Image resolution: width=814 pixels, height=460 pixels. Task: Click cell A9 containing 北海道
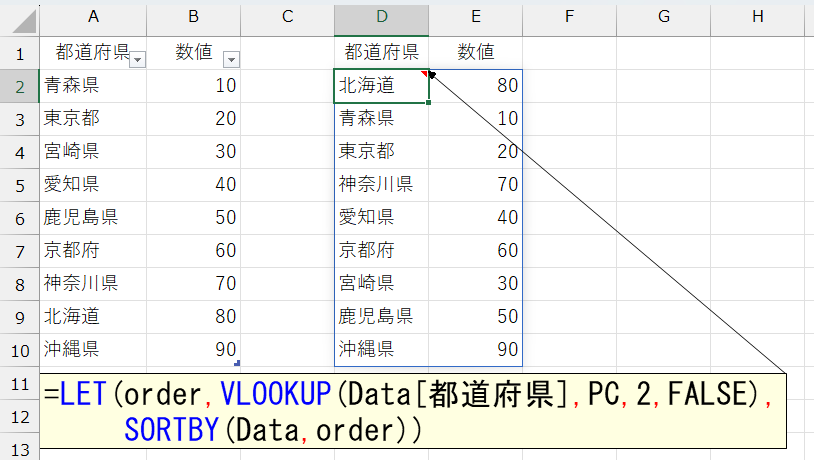(93, 317)
